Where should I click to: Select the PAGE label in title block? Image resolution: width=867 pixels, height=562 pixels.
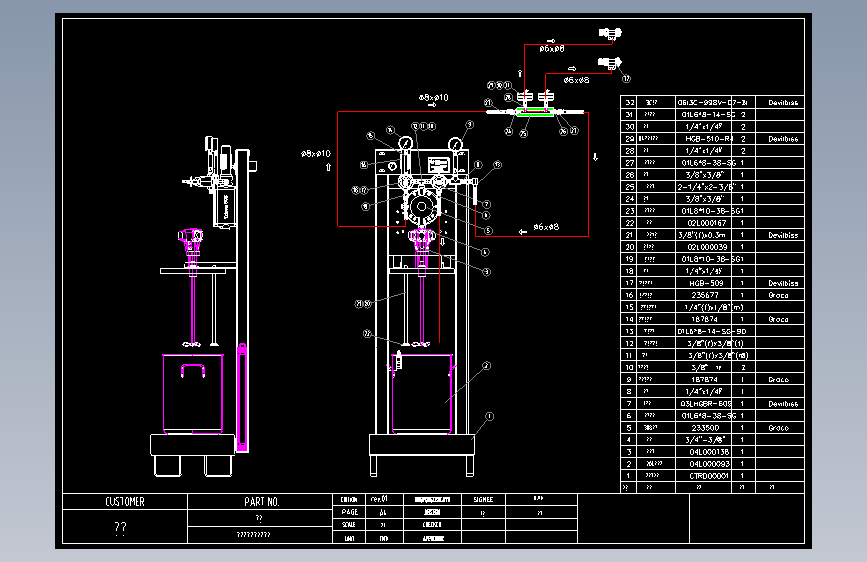(x=349, y=512)
